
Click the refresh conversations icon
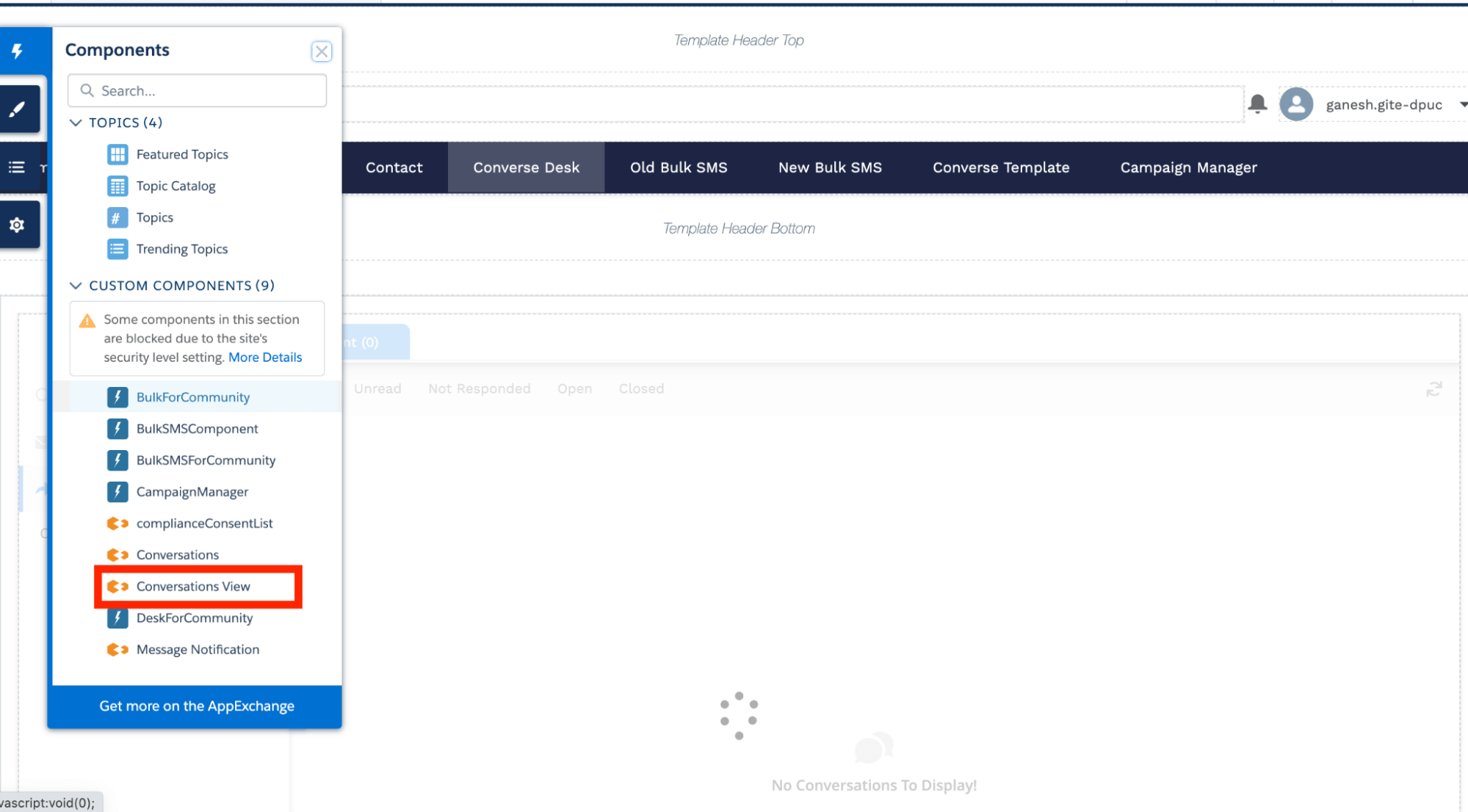click(1434, 388)
